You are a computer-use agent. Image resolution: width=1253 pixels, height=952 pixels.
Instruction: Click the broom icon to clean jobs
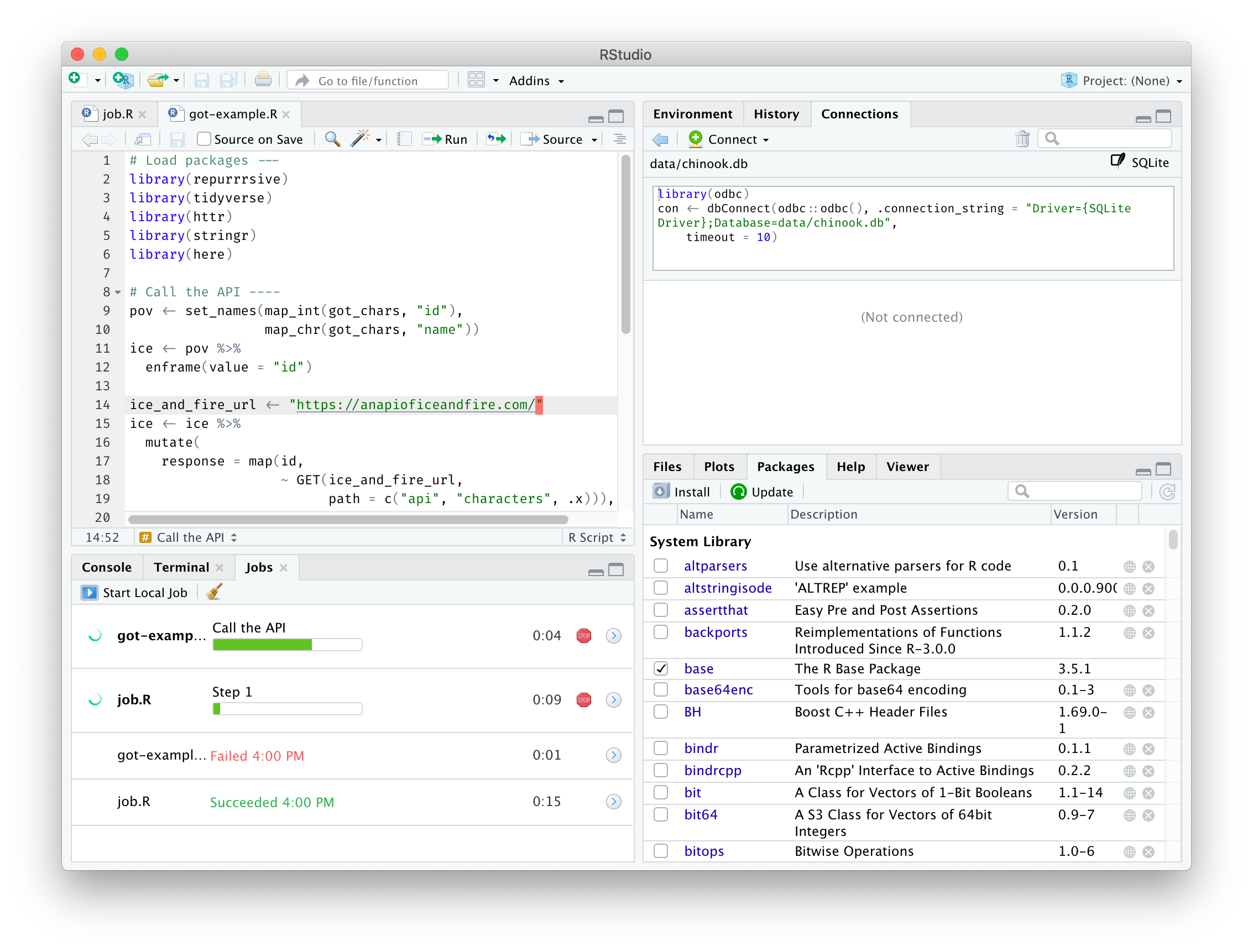point(213,593)
